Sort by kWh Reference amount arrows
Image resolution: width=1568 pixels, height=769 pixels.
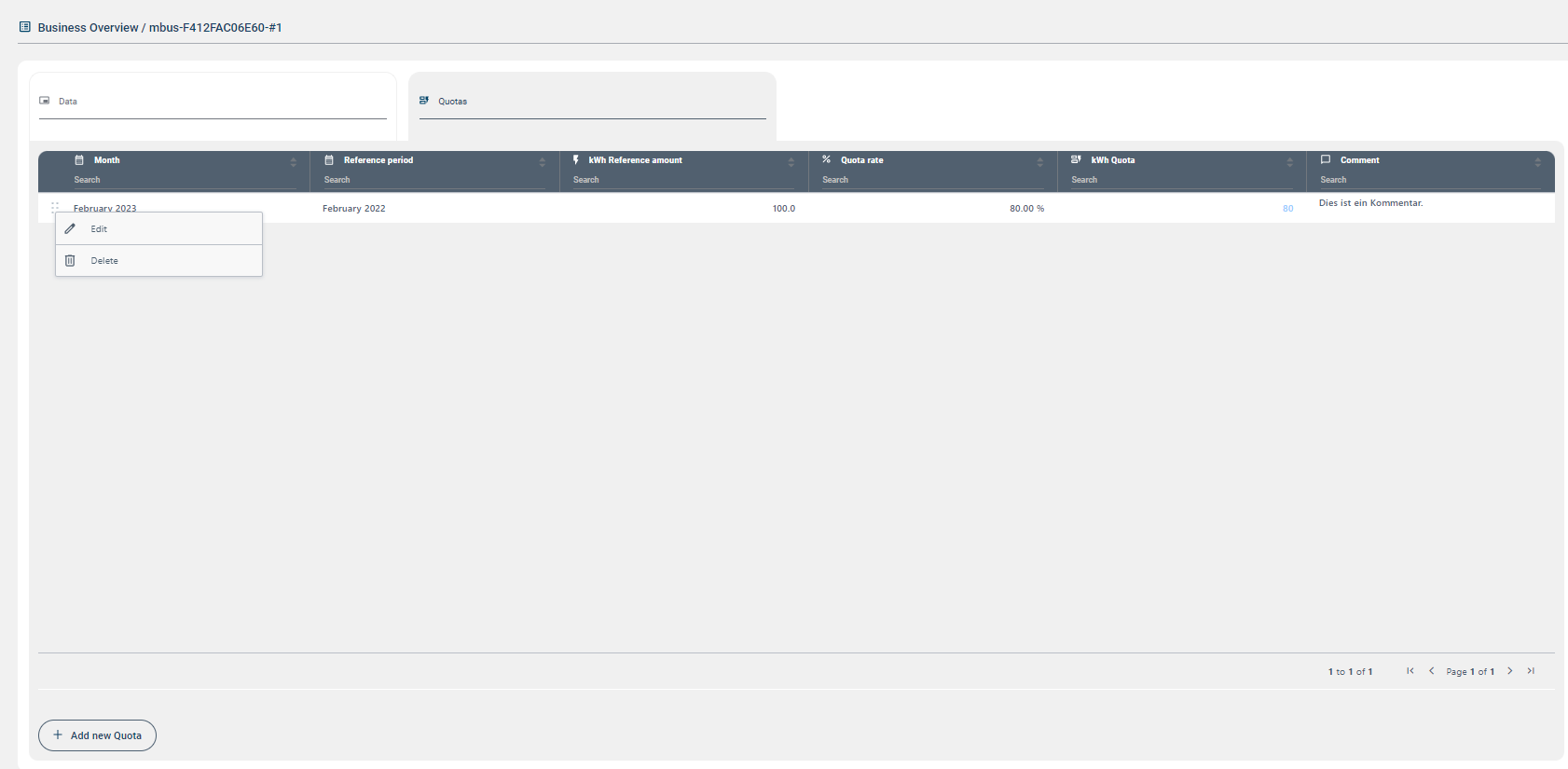(x=791, y=161)
